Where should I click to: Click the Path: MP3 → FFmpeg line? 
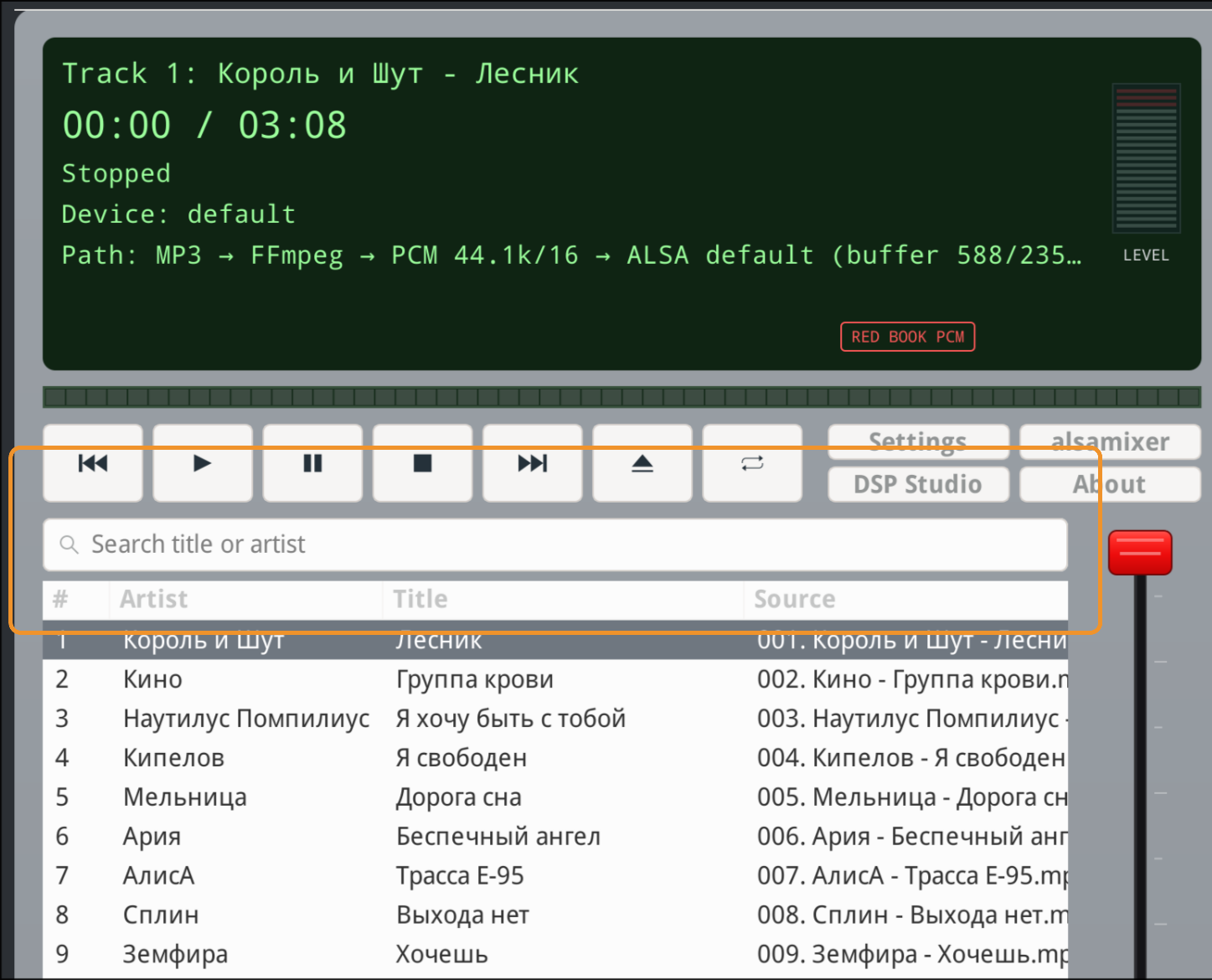point(571,255)
